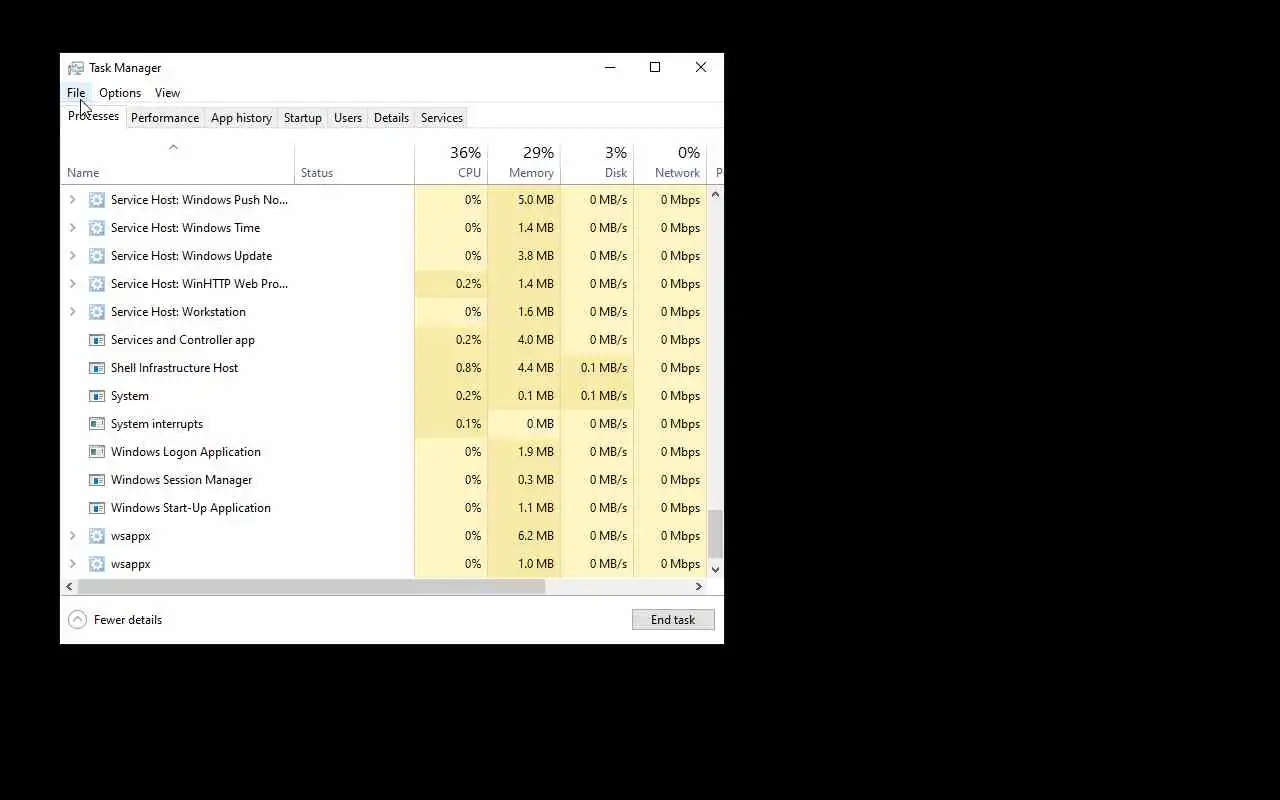
Task: Click the gear icon for Service Host: WinHTTP Web Pro...
Action: tap(97, 284)
